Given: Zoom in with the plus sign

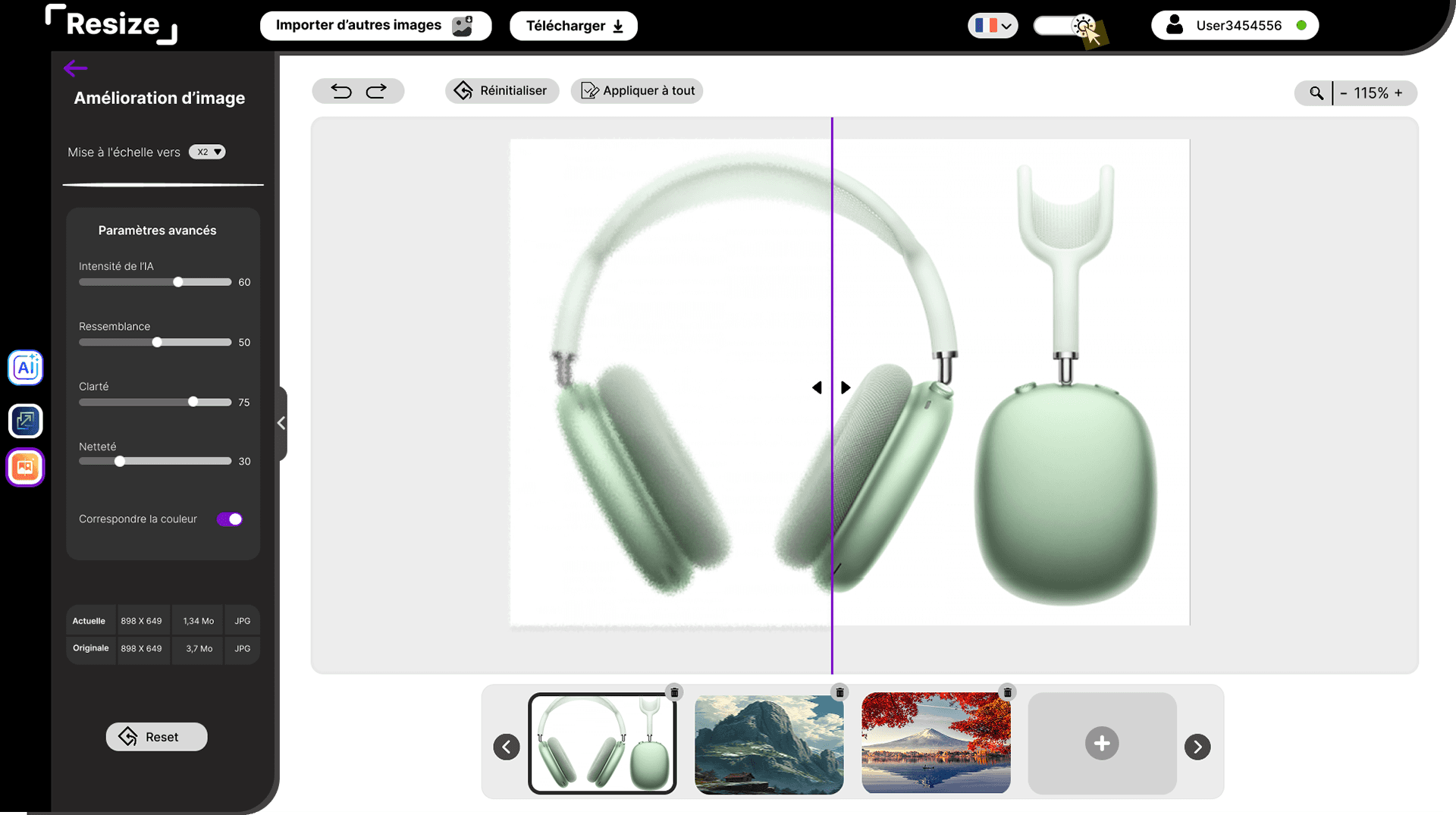Looking at the screenshot, I should [1398, 92].
